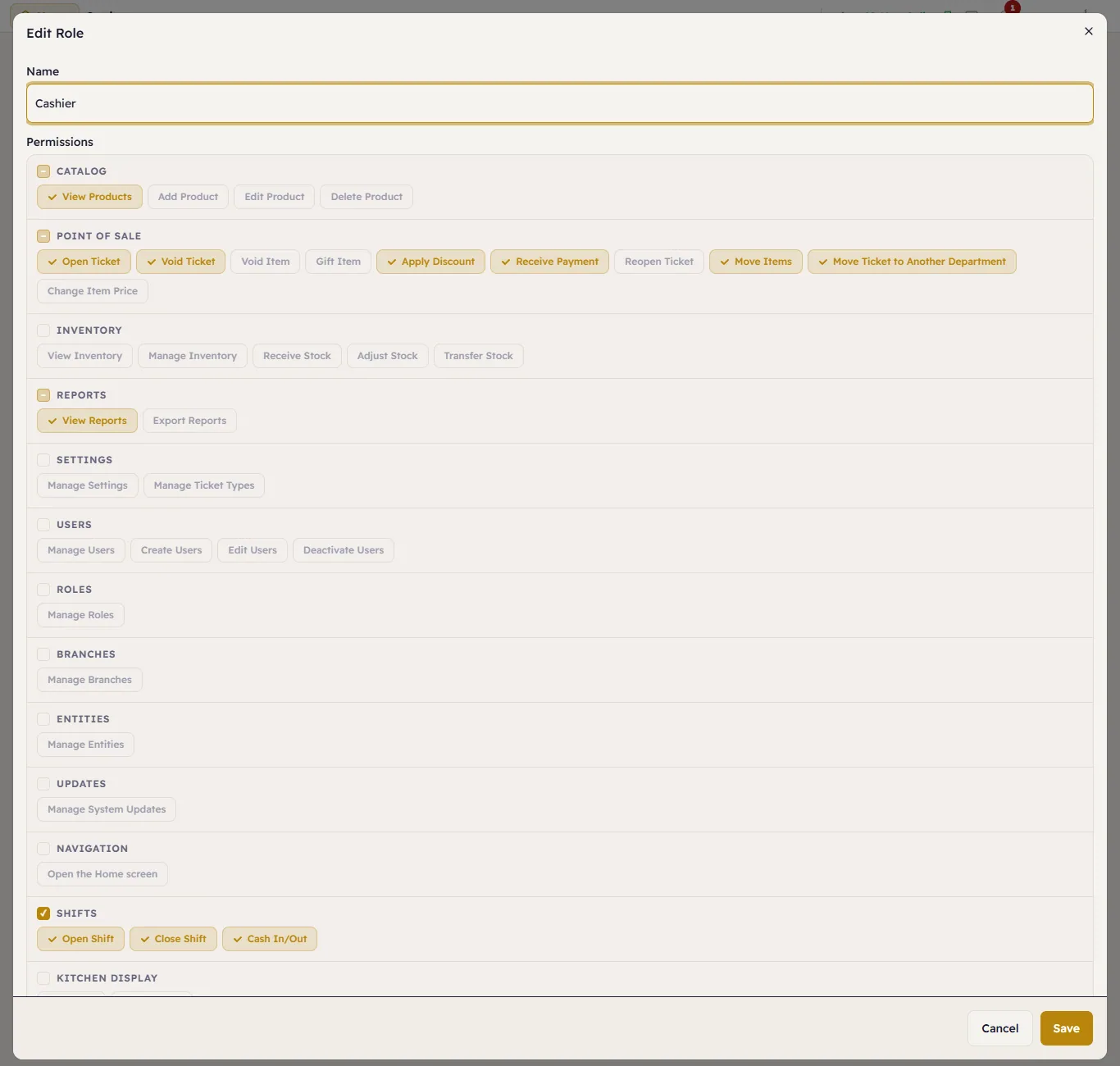Turn off the Void Ticket permission
Viewport: 1120px width, 1066px height.
180,262
